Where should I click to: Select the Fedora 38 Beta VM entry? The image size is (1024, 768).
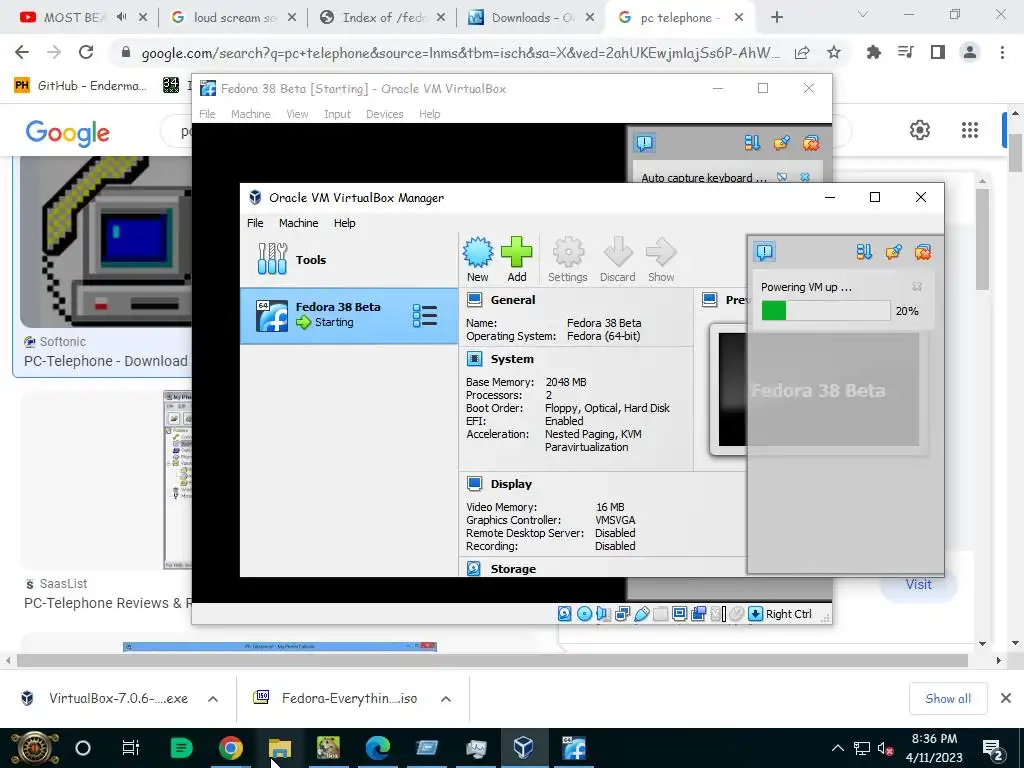point(349,315)
